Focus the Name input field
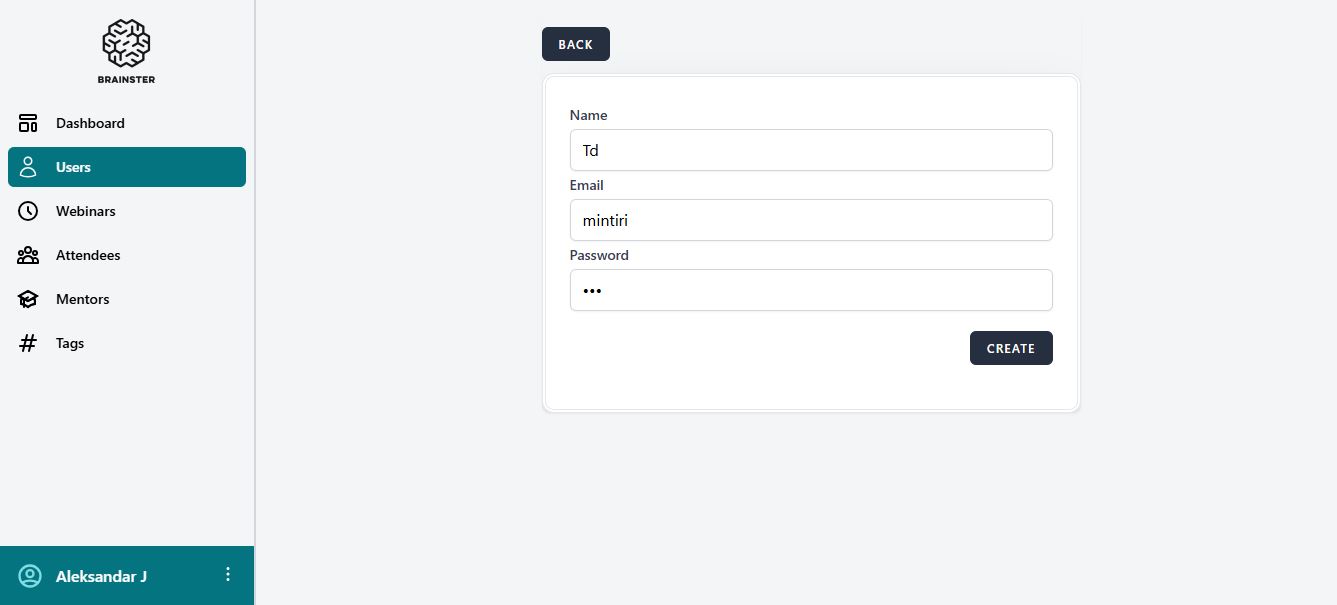The image size is (1337, 605). coord(810,150)
